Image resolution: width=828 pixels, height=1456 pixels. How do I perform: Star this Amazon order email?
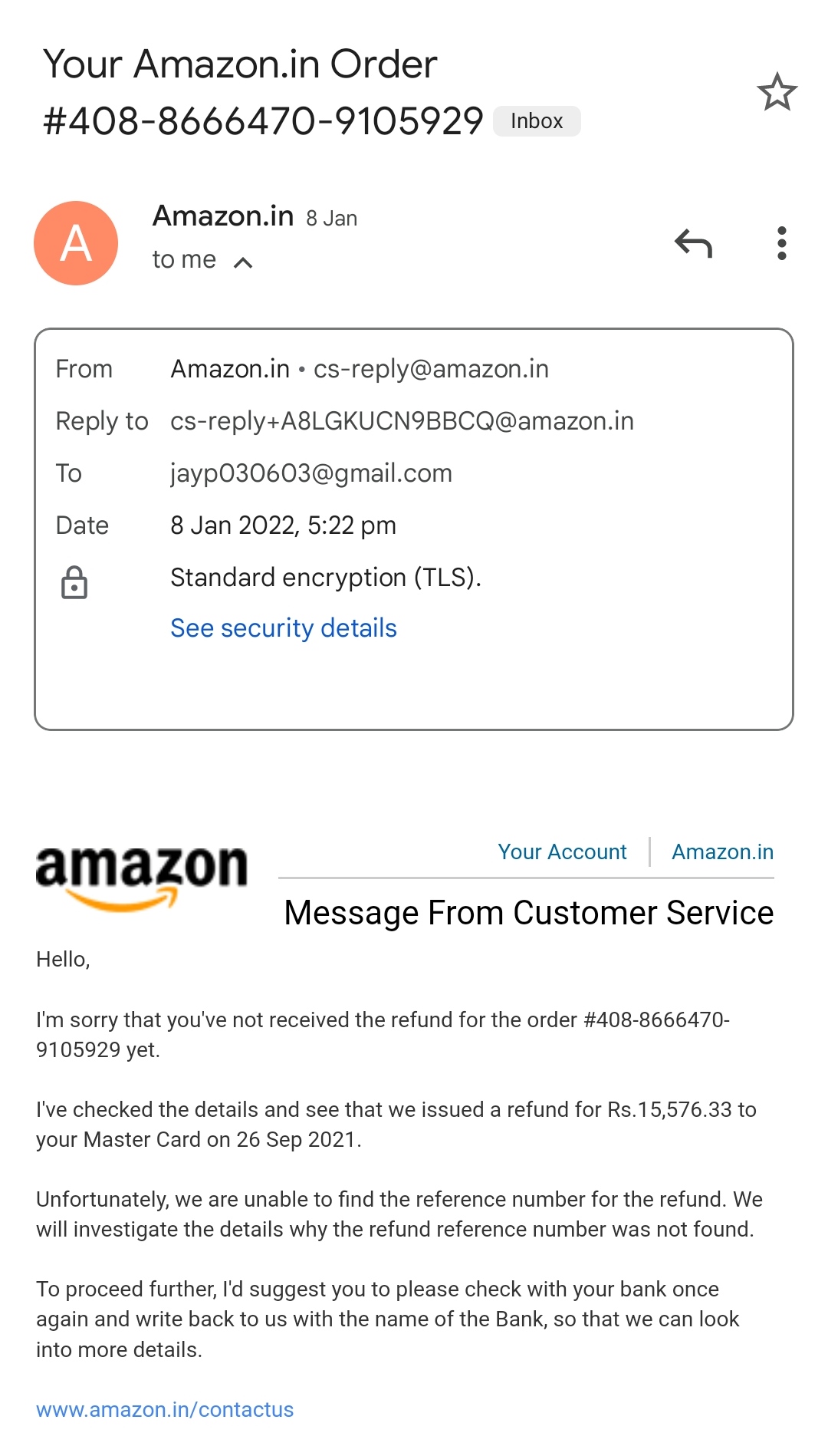[777, 92]
